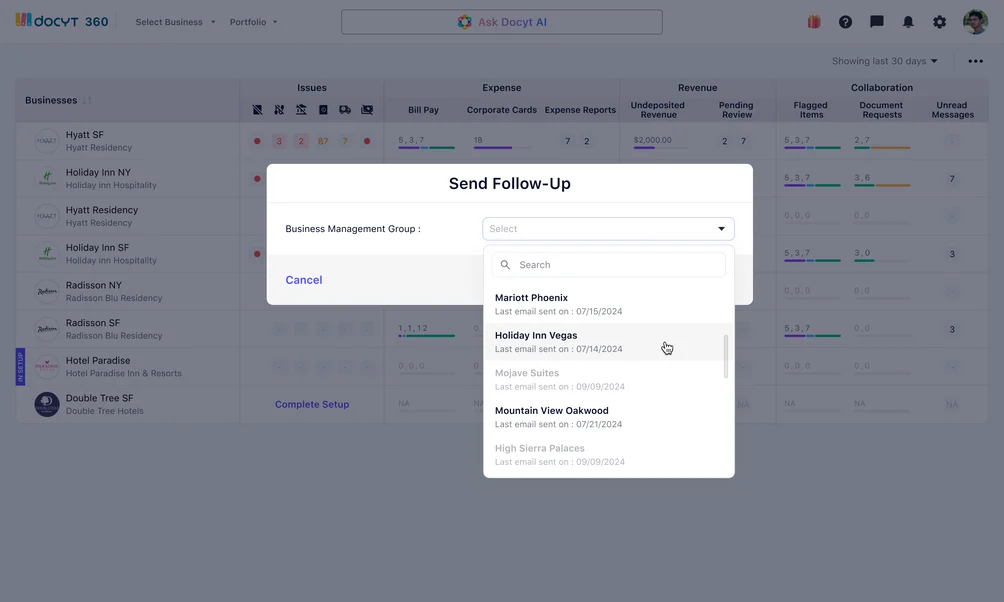Open the Showing last 30 days filter
The width and height of the screenshot is (1004, 602).
[885, 61]
